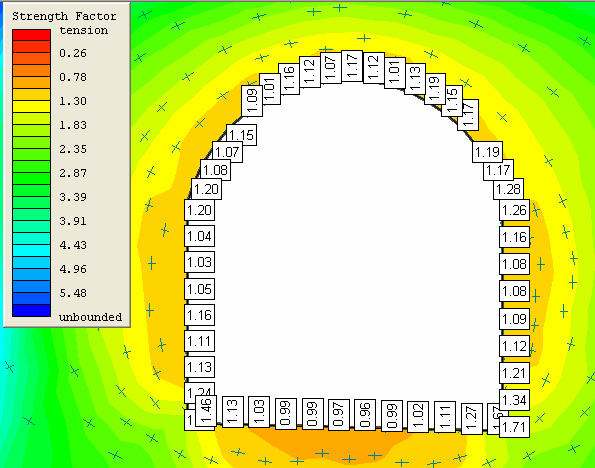Select the 5.48 legend value
The height and width of the screenshot is (468, 595).
click(73, 293)
